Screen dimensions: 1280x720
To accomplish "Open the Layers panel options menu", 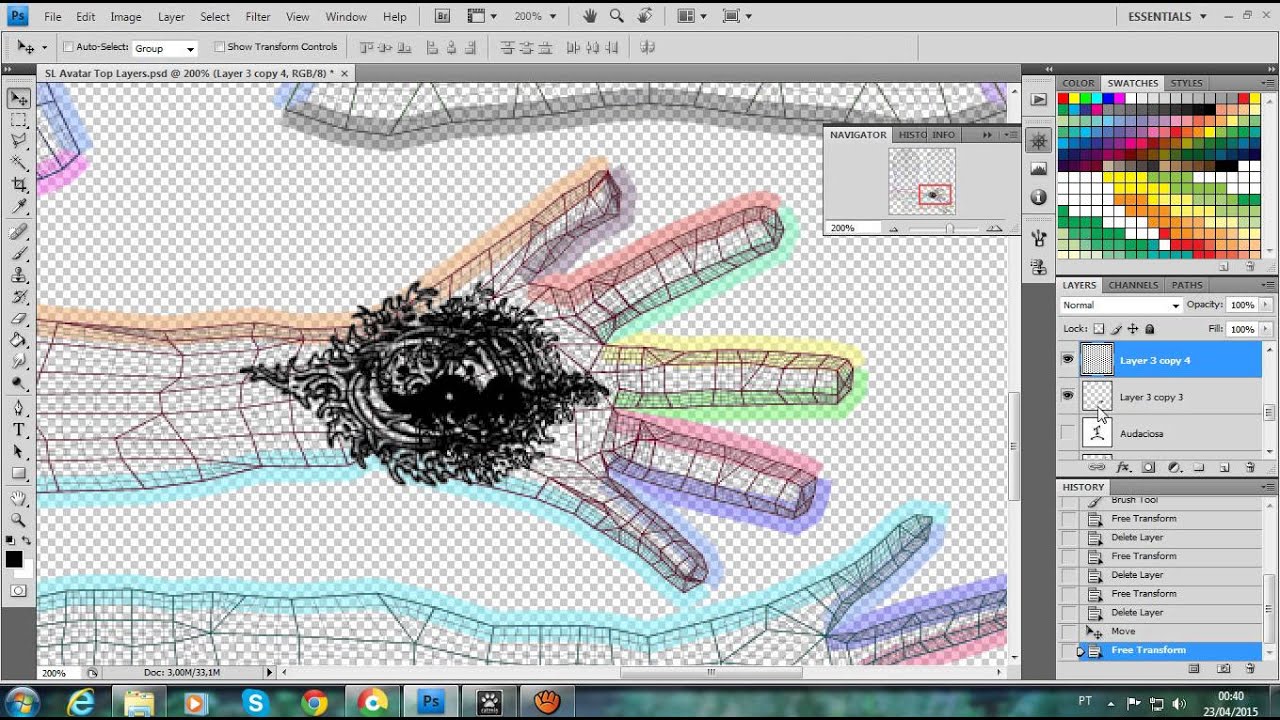I will pyautogui.click(x=1267, y=285).
